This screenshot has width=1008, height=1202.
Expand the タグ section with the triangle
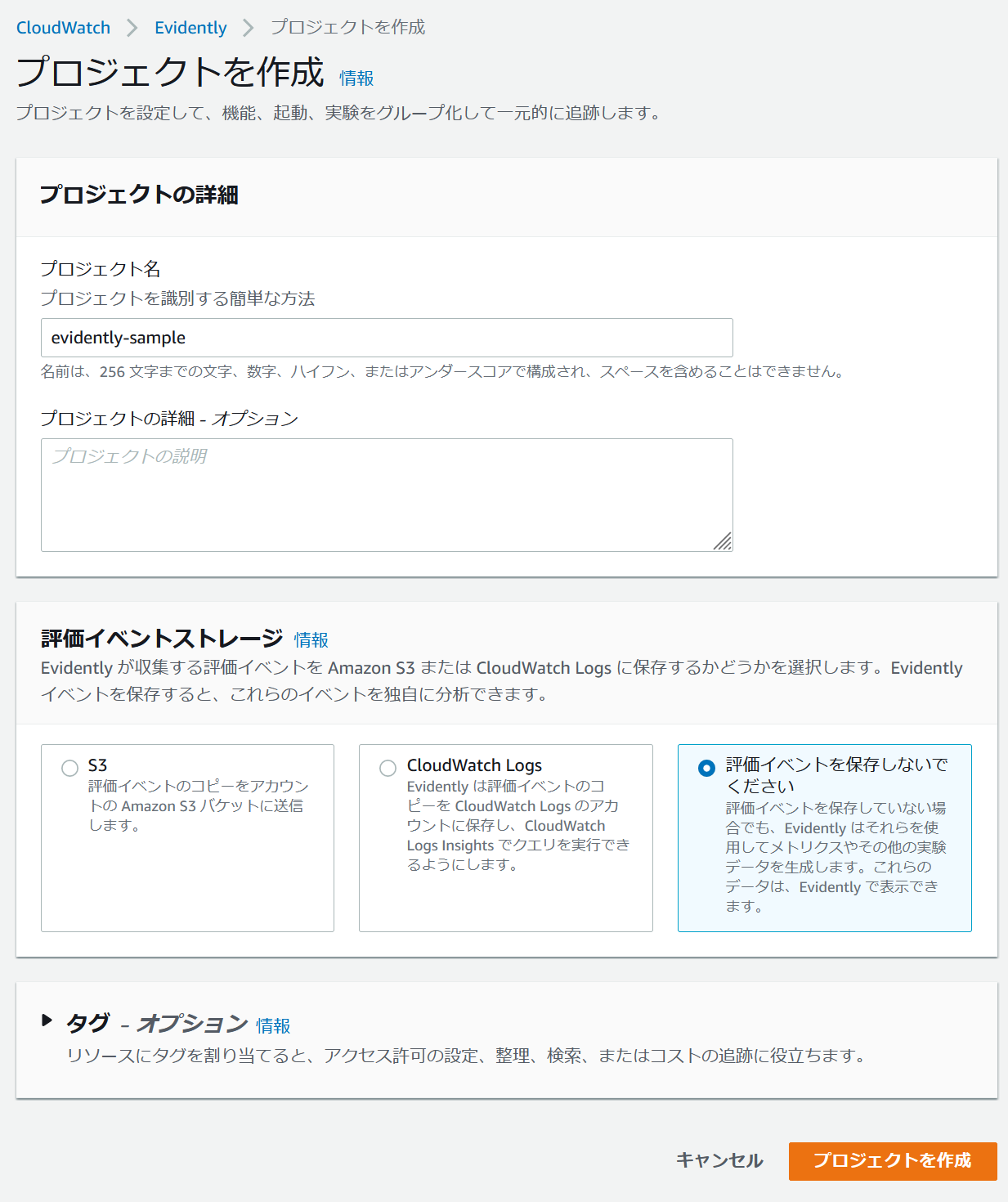[x=47, y=1020]
